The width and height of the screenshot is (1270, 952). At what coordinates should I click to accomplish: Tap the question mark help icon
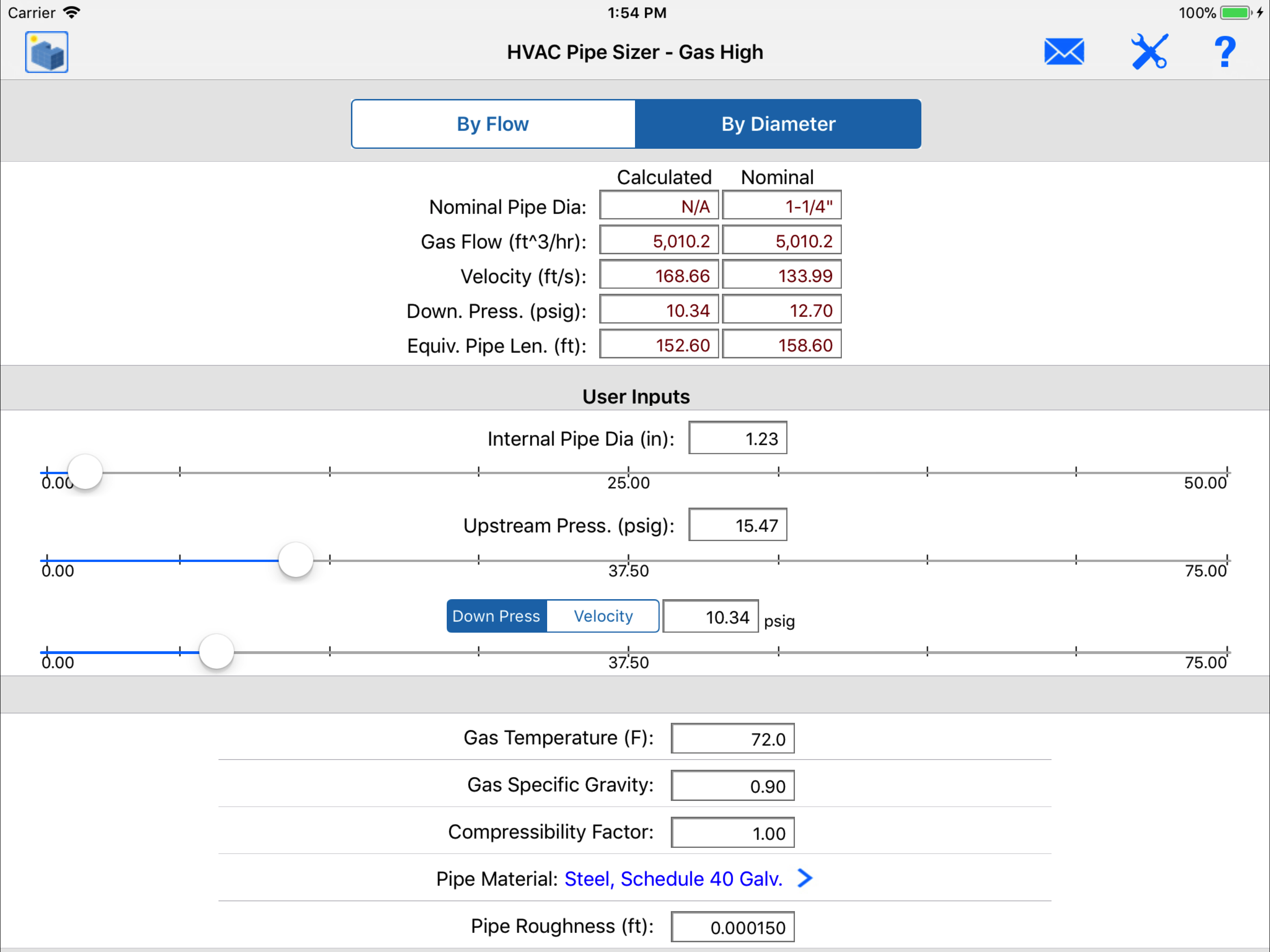tap(1224, 52)
